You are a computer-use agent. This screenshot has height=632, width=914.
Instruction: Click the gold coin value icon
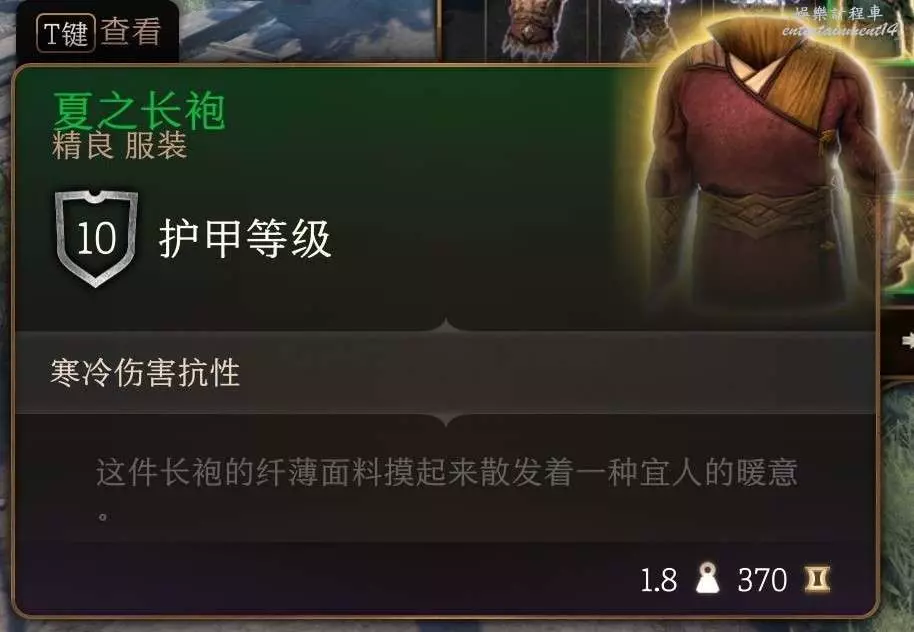817,579
